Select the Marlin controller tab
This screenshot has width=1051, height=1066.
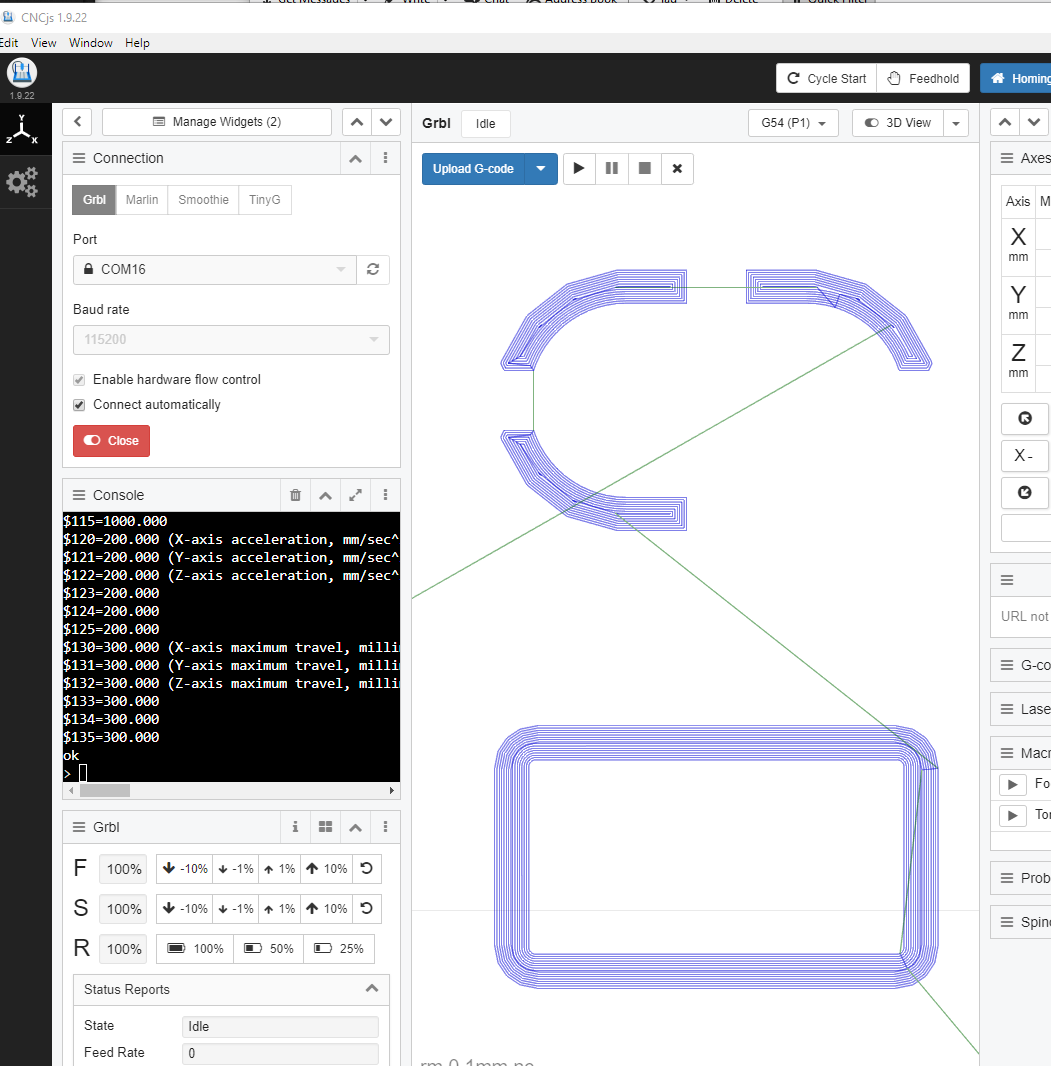click(141, 200)
